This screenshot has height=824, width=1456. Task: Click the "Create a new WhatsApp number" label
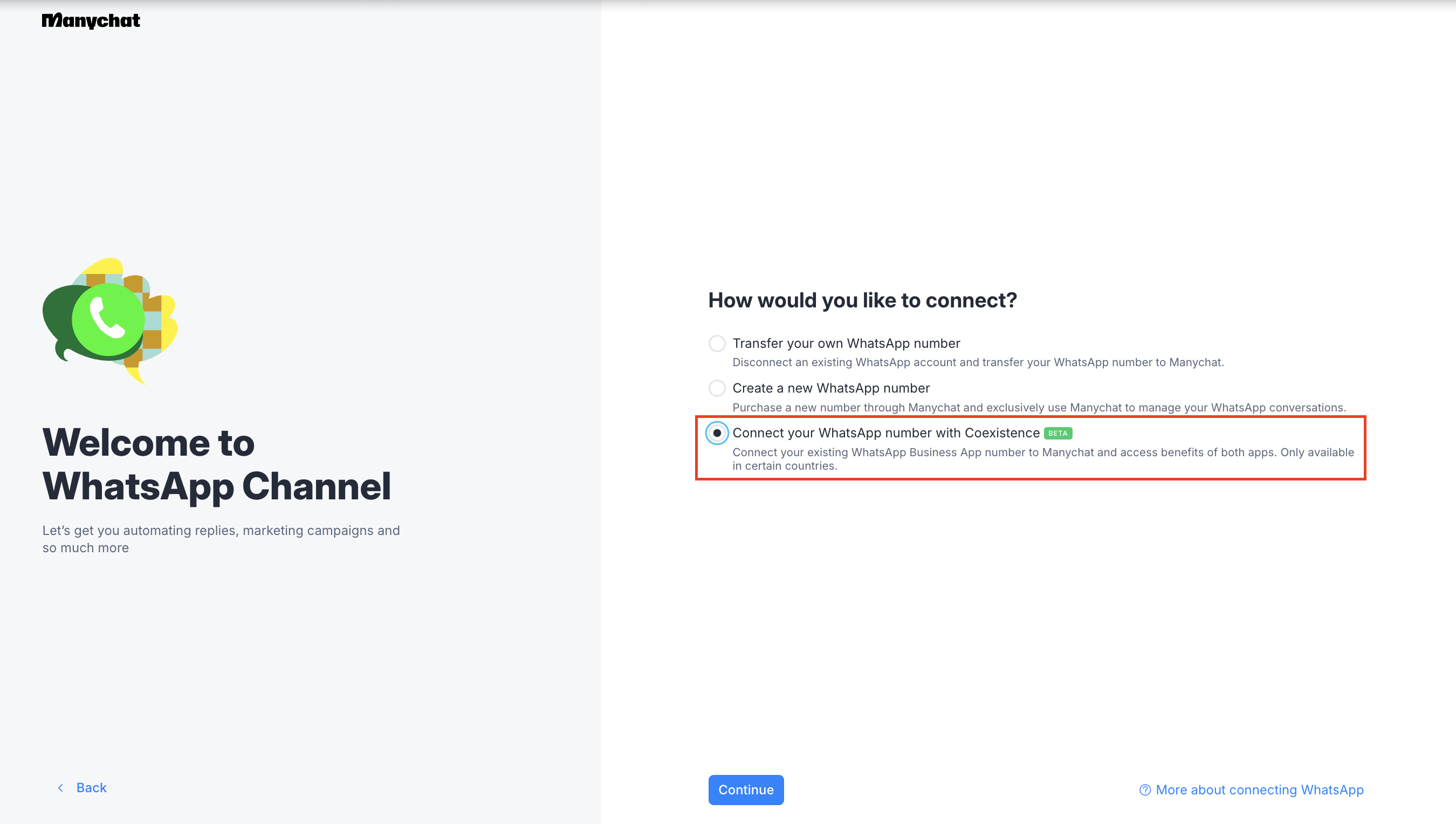click(830, 388)
